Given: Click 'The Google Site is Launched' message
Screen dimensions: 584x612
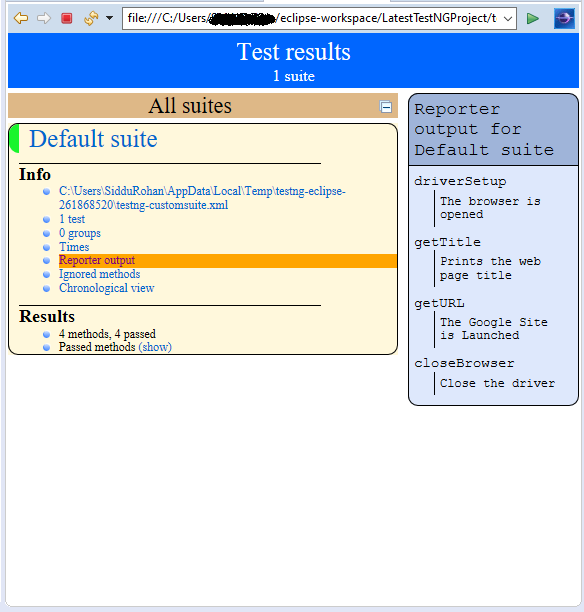Looking at the screenshot, I should pos(494,329).
